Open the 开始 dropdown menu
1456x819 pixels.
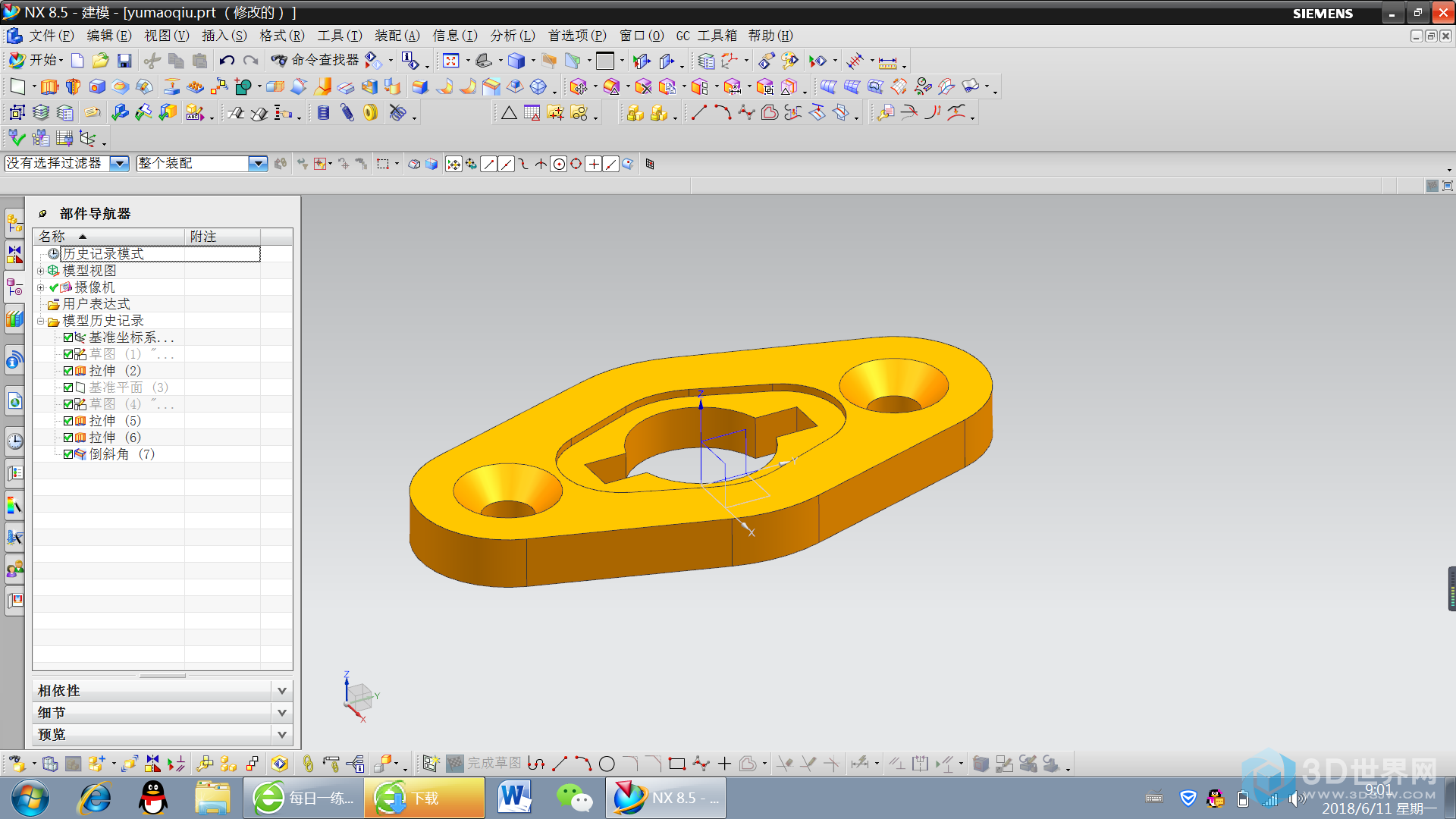point(35,60)
